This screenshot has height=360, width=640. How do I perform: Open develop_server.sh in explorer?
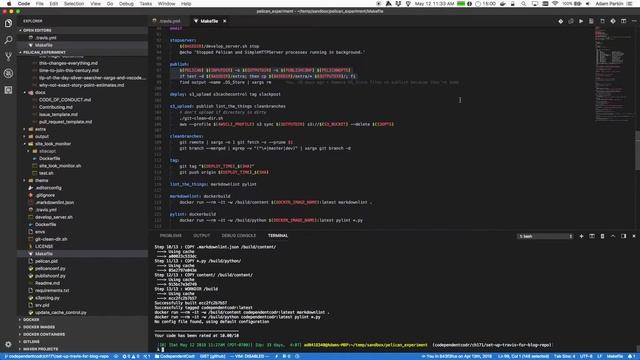54,217
